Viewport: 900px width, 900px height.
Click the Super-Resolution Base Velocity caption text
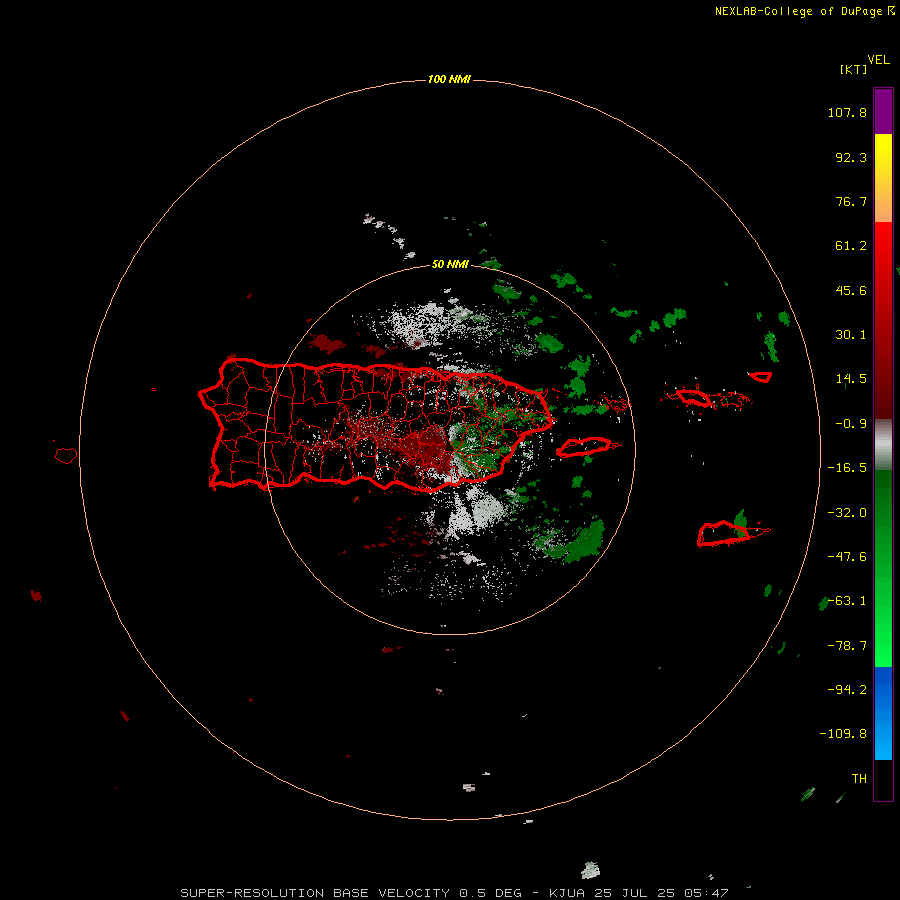tap(455, 893)
